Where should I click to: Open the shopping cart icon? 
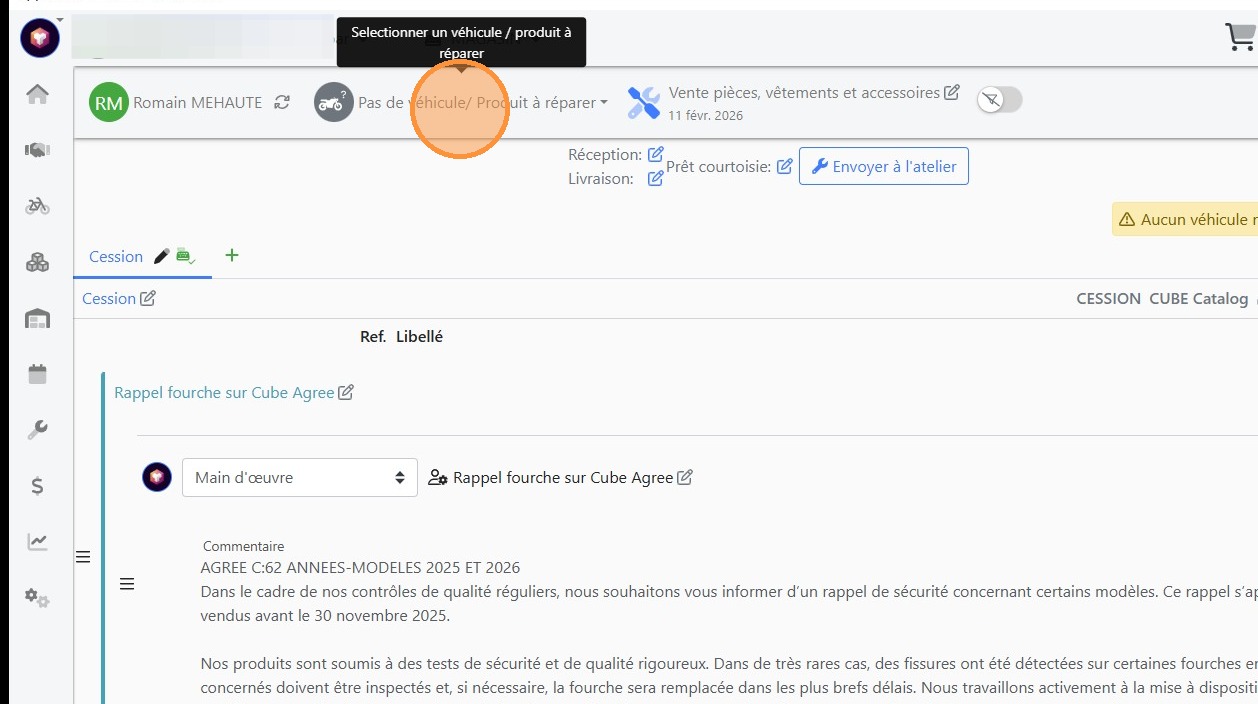1241,37
